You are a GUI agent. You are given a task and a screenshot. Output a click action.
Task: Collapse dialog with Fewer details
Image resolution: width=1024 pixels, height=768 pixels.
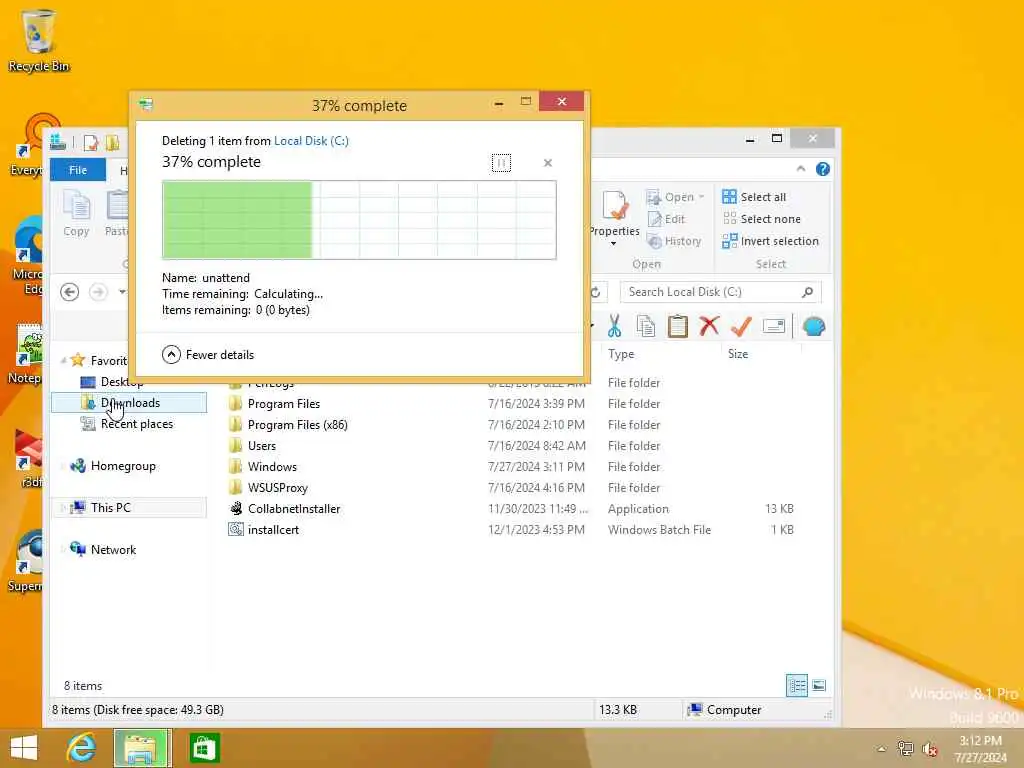[x=208, y=355]
